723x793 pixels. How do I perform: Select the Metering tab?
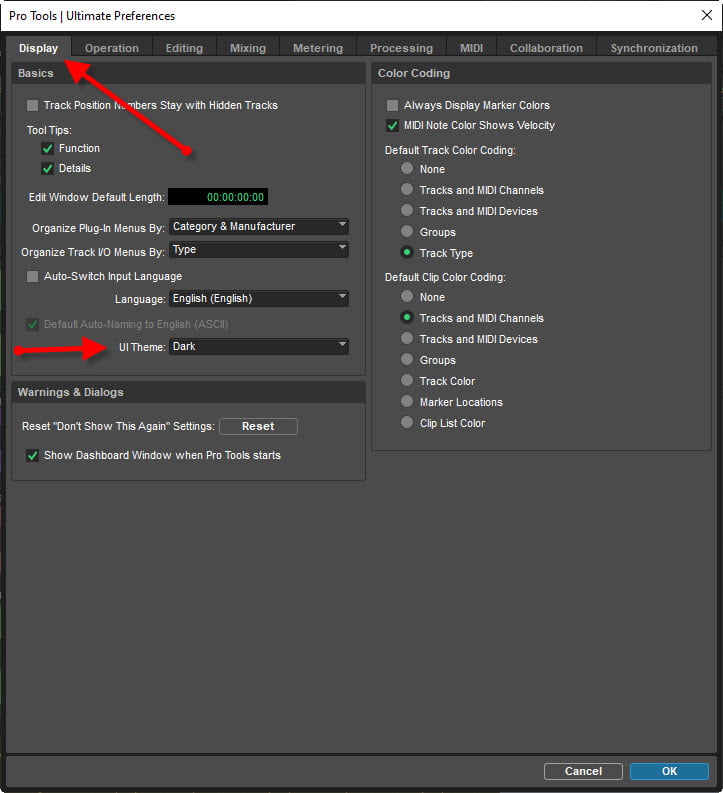tap(318, 48)
